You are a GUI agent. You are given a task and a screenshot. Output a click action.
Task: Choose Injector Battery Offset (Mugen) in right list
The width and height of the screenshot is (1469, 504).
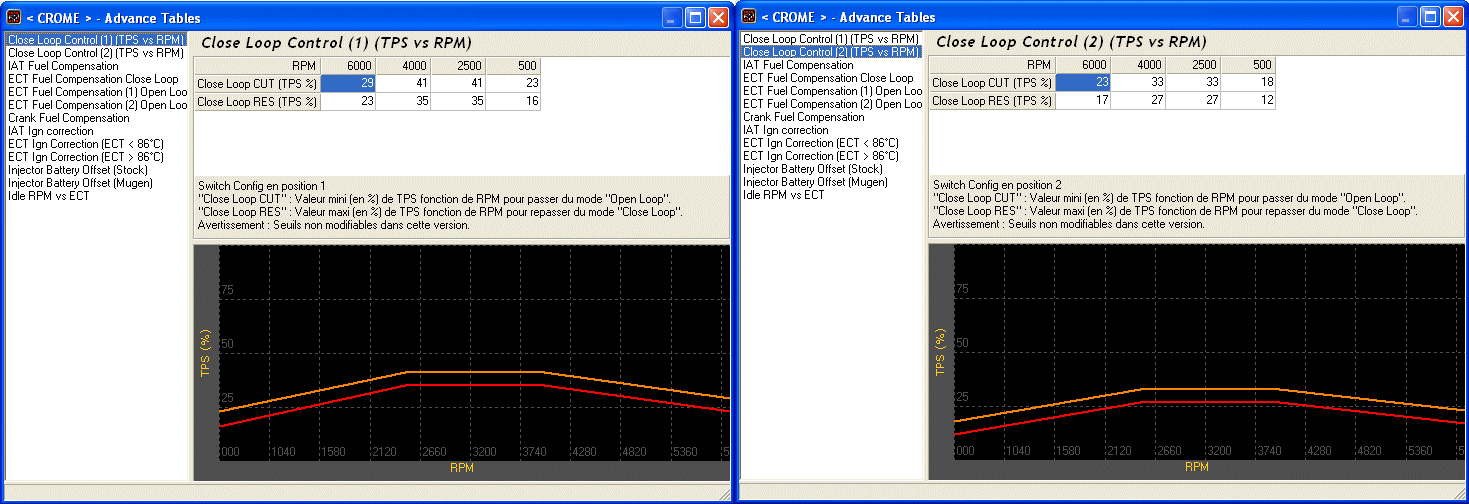(x=817, y=182)
